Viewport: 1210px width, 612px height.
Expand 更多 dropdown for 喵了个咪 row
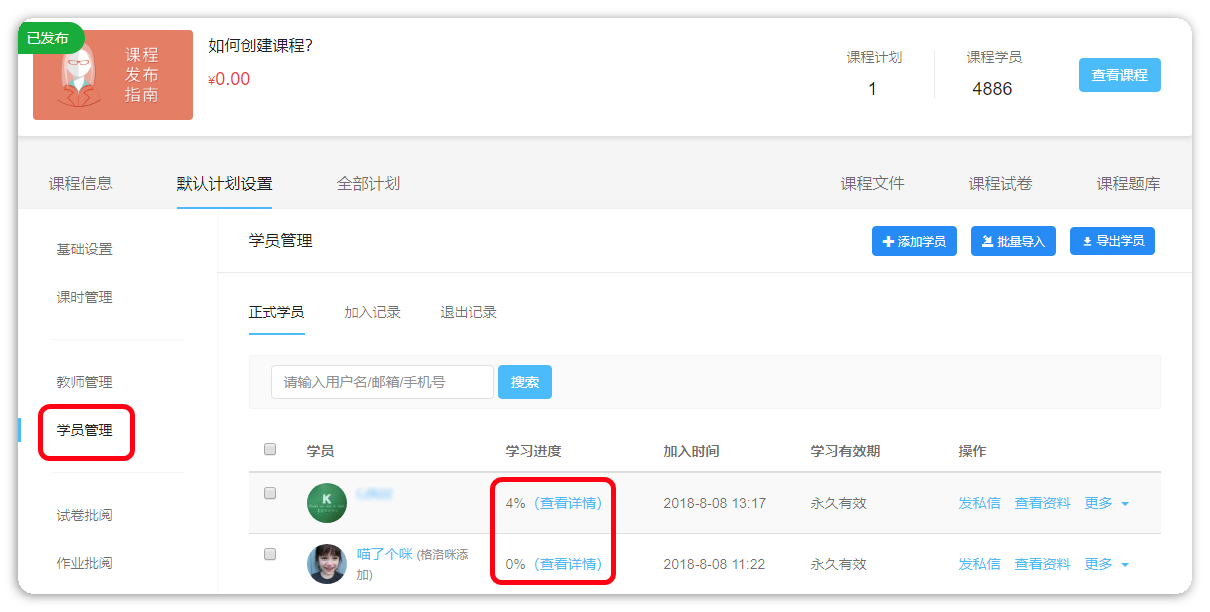1107,565
